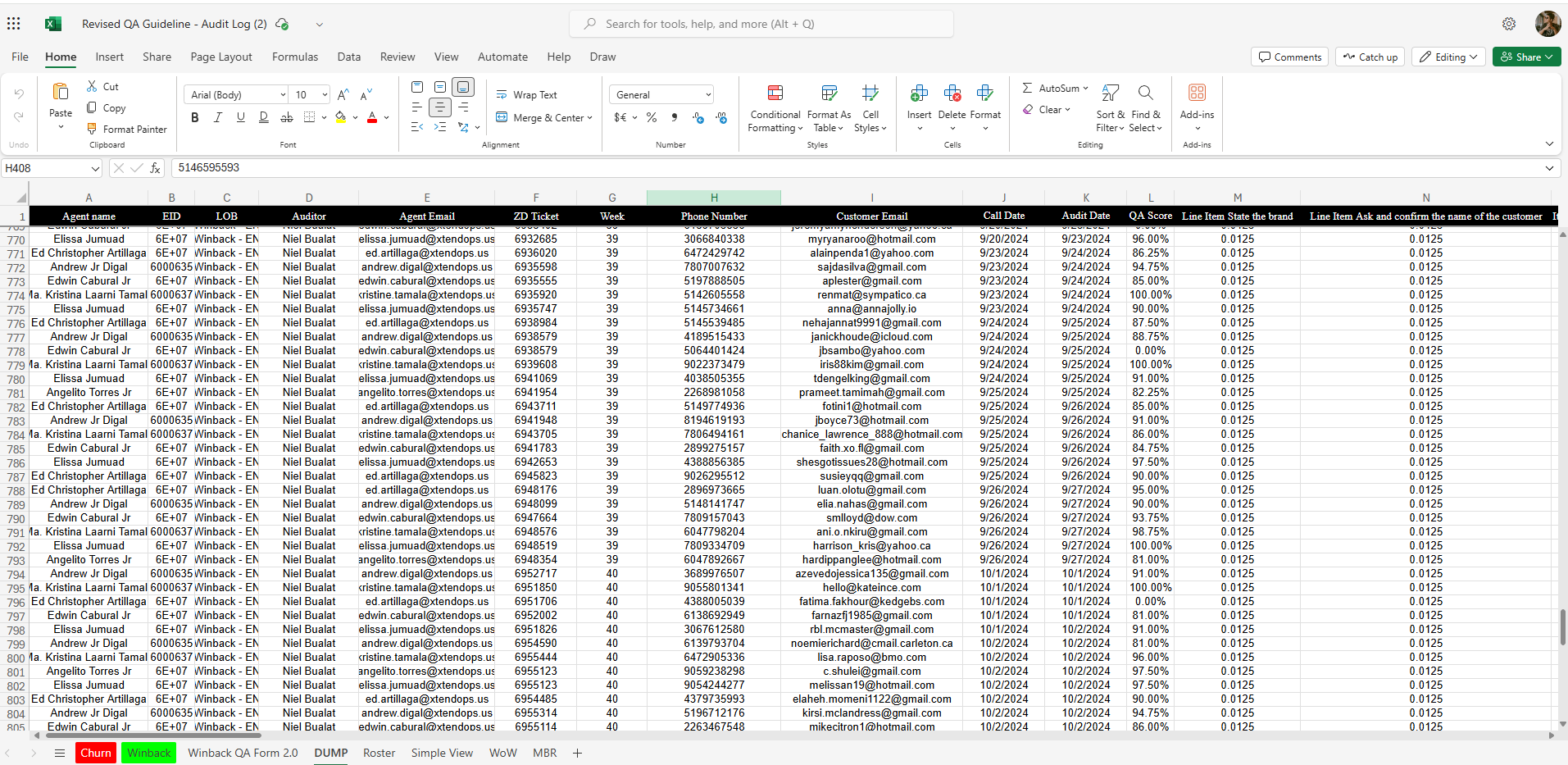Open the Editing mode dropdown
This screenshot has height=765, width=1568.
point(1448,57)
